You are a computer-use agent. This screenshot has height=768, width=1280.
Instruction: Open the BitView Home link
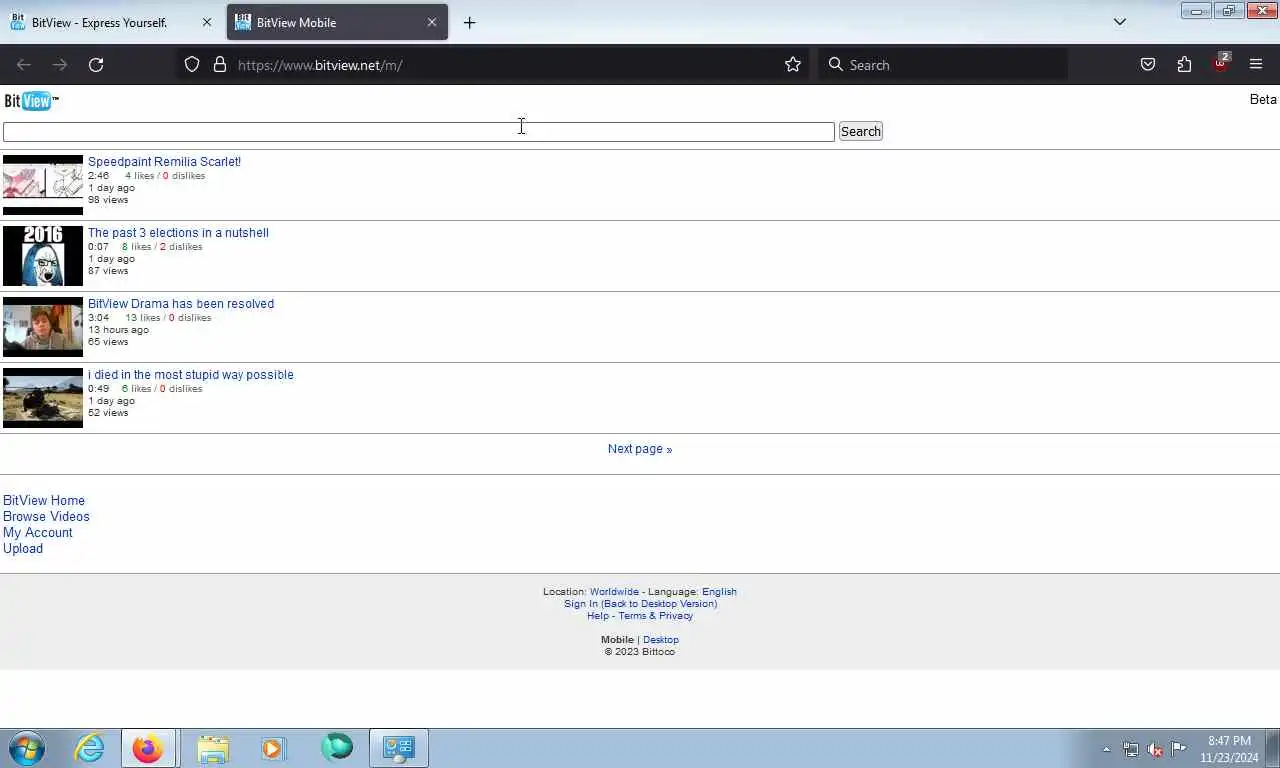pyautogui.click(x=44, y=501)
